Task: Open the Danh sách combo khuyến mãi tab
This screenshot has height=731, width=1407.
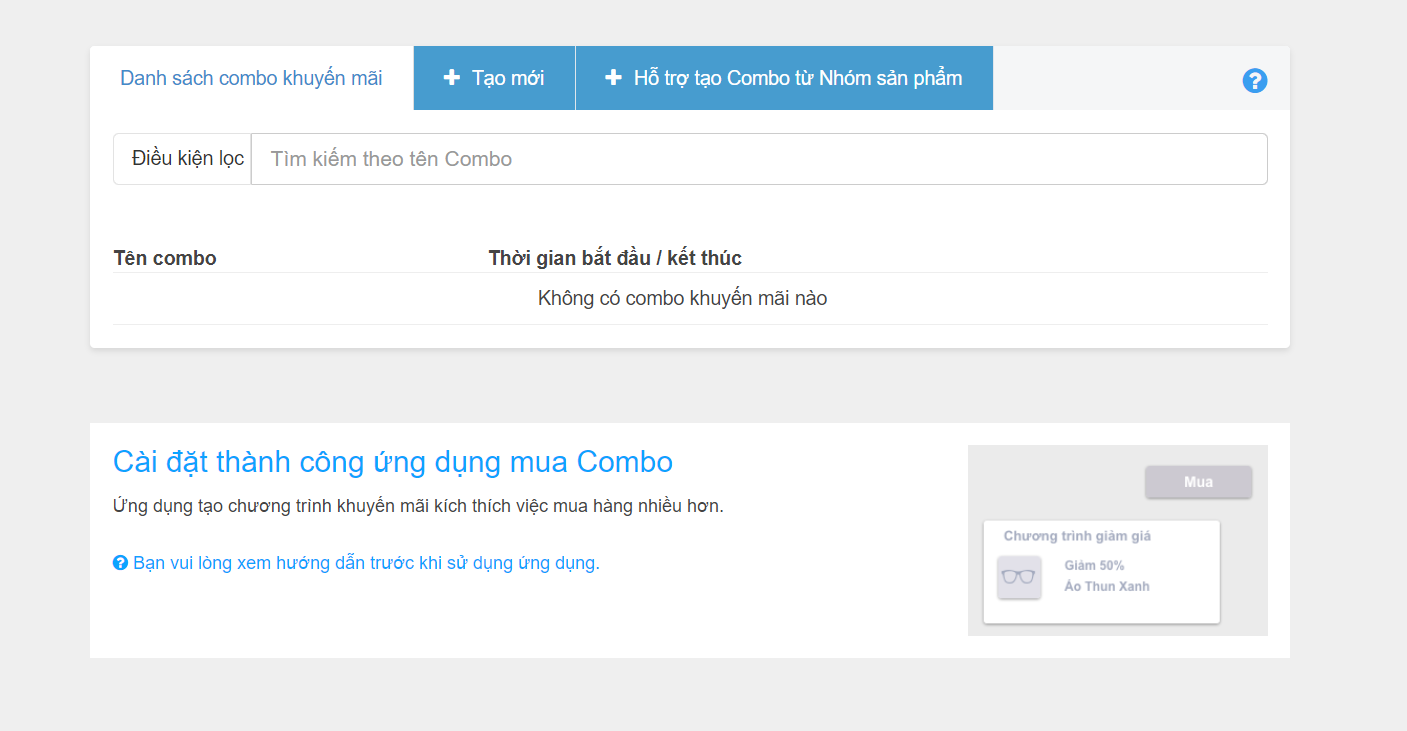Action: (251, 78)
